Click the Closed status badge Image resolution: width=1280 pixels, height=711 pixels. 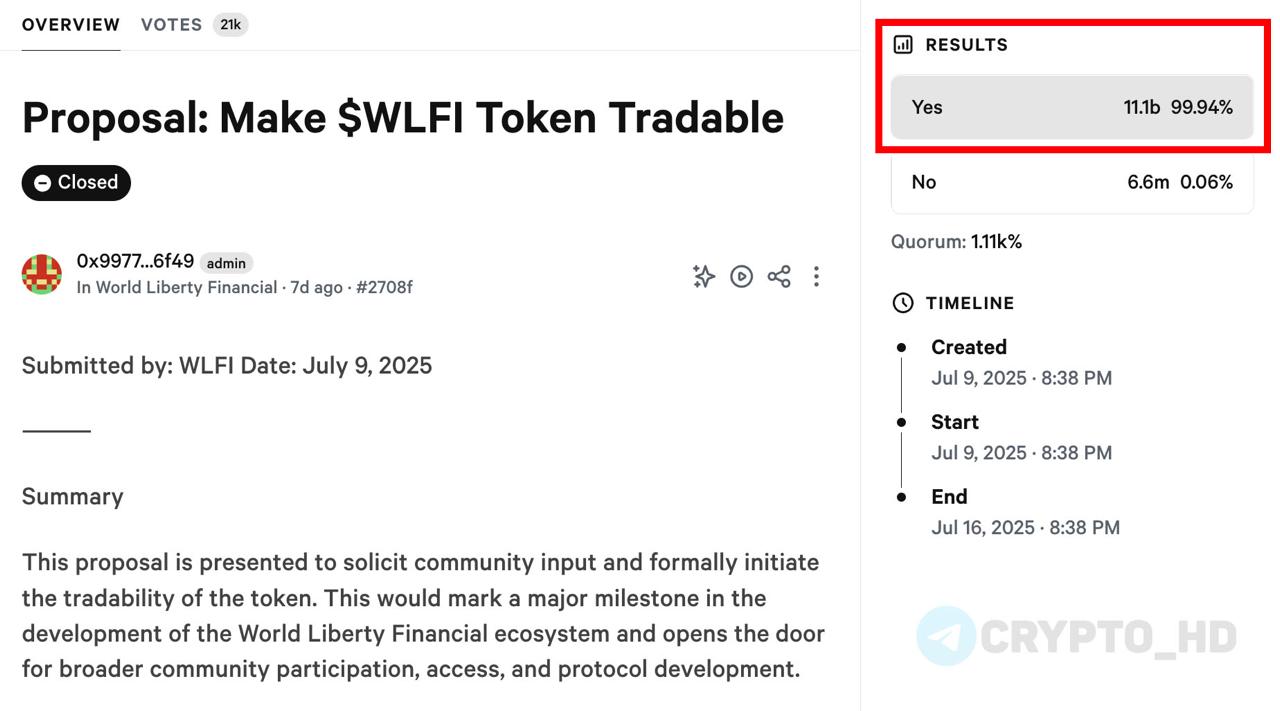[x=76, y=182]
